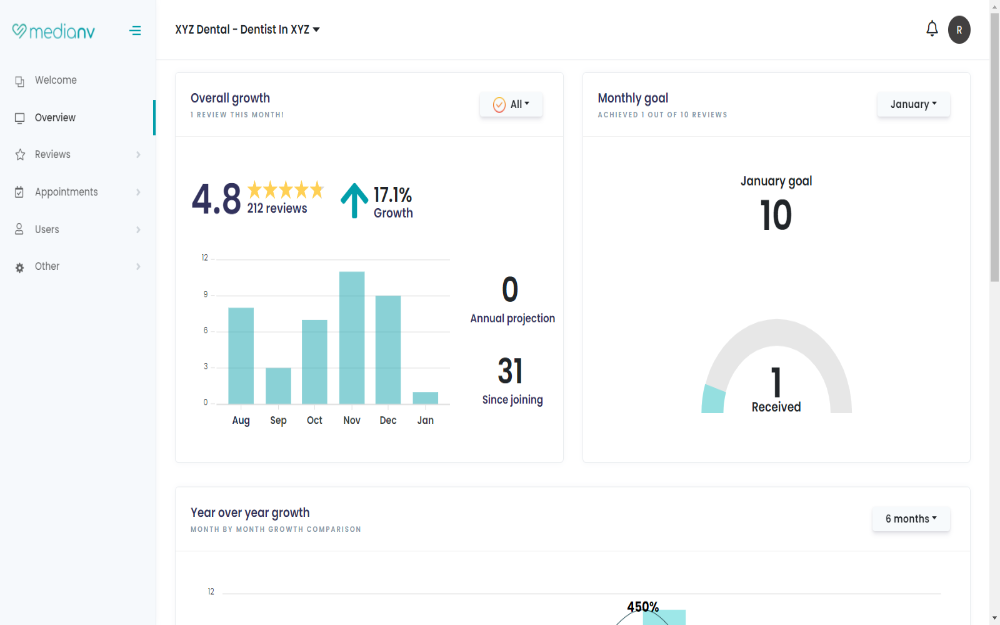Image resolution: width=1000 pixels, height=625 pixels.
Task: Open the 6 months range dropdown
Action: click(910, 519)
